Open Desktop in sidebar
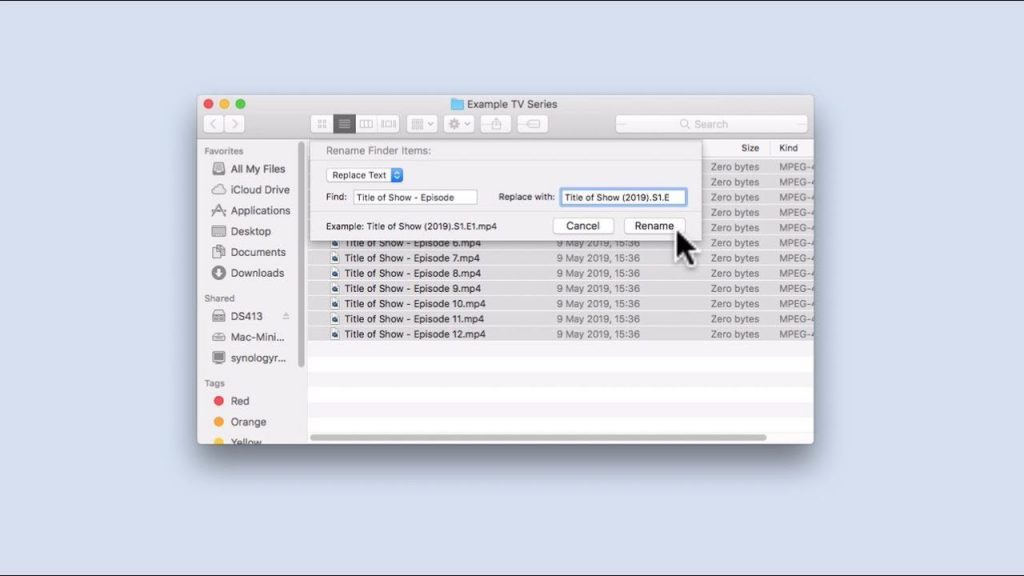 pos(241,231)
